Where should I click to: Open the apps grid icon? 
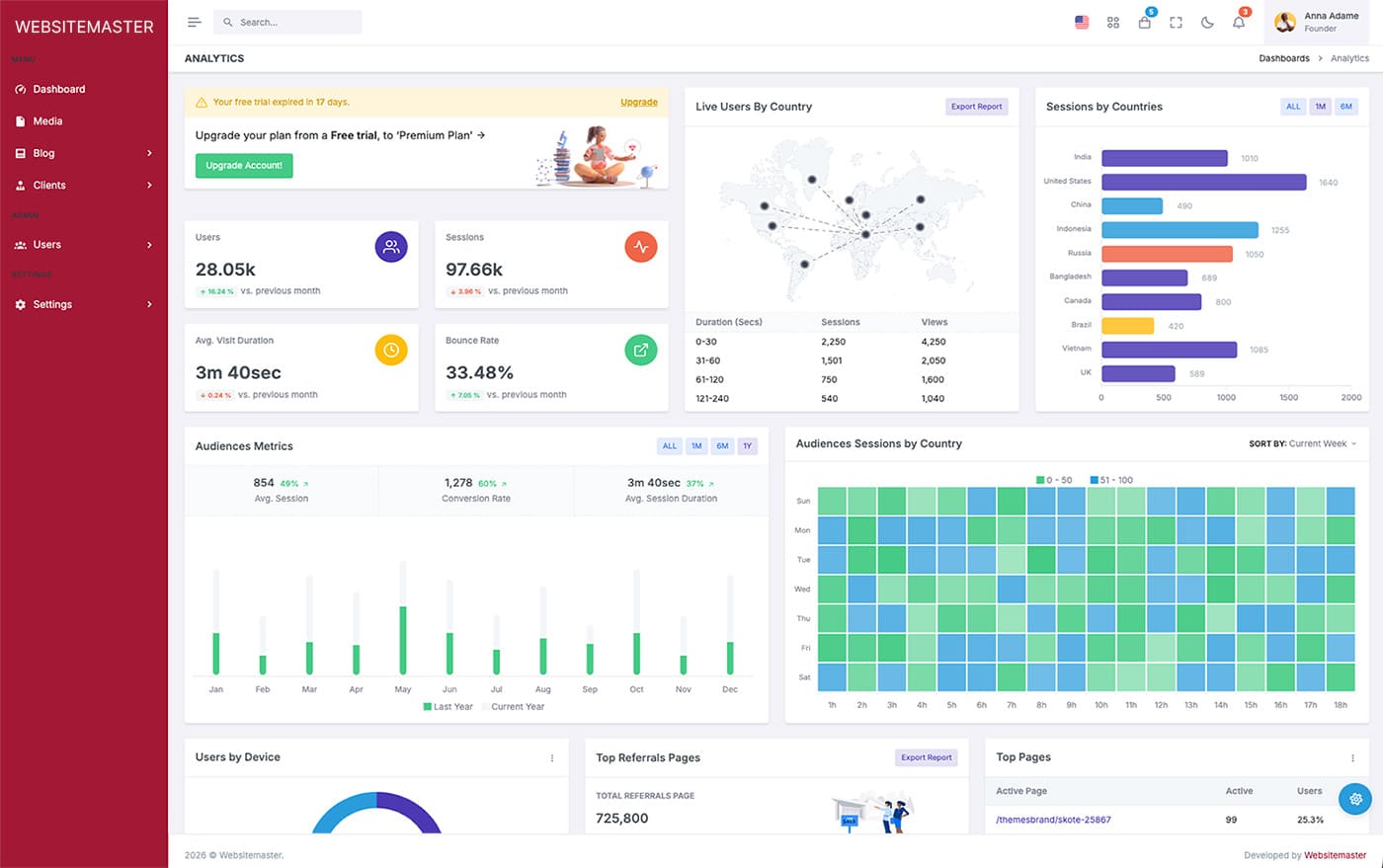[x=1112, y=22]
